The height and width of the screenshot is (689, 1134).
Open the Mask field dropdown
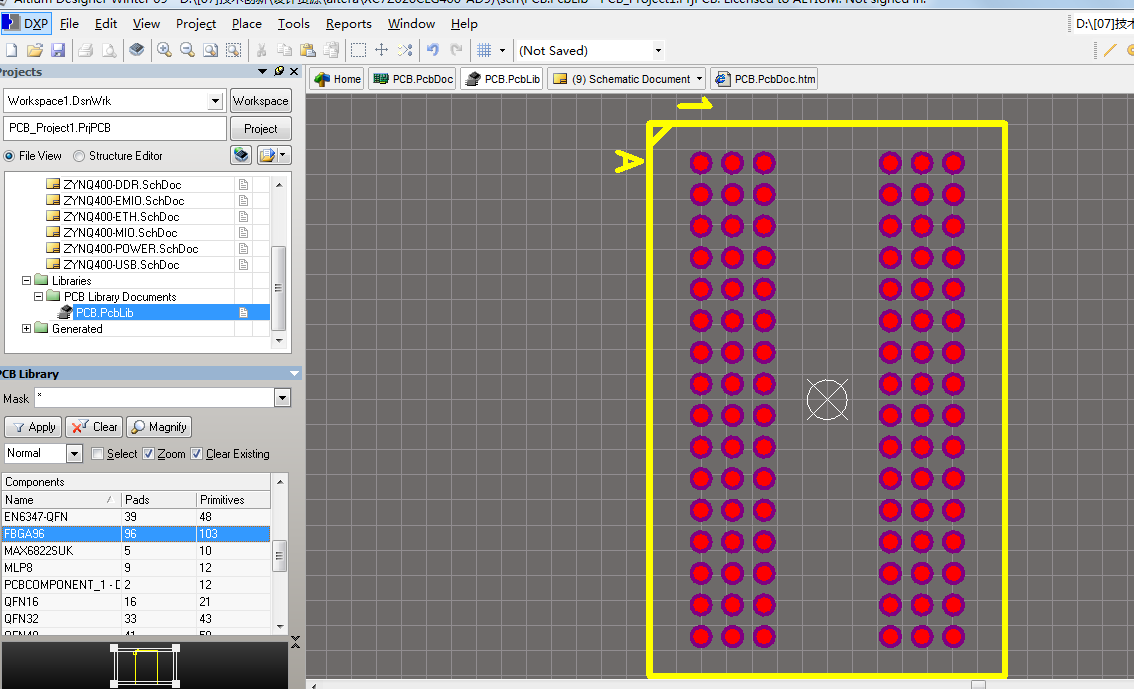(282, 398)
